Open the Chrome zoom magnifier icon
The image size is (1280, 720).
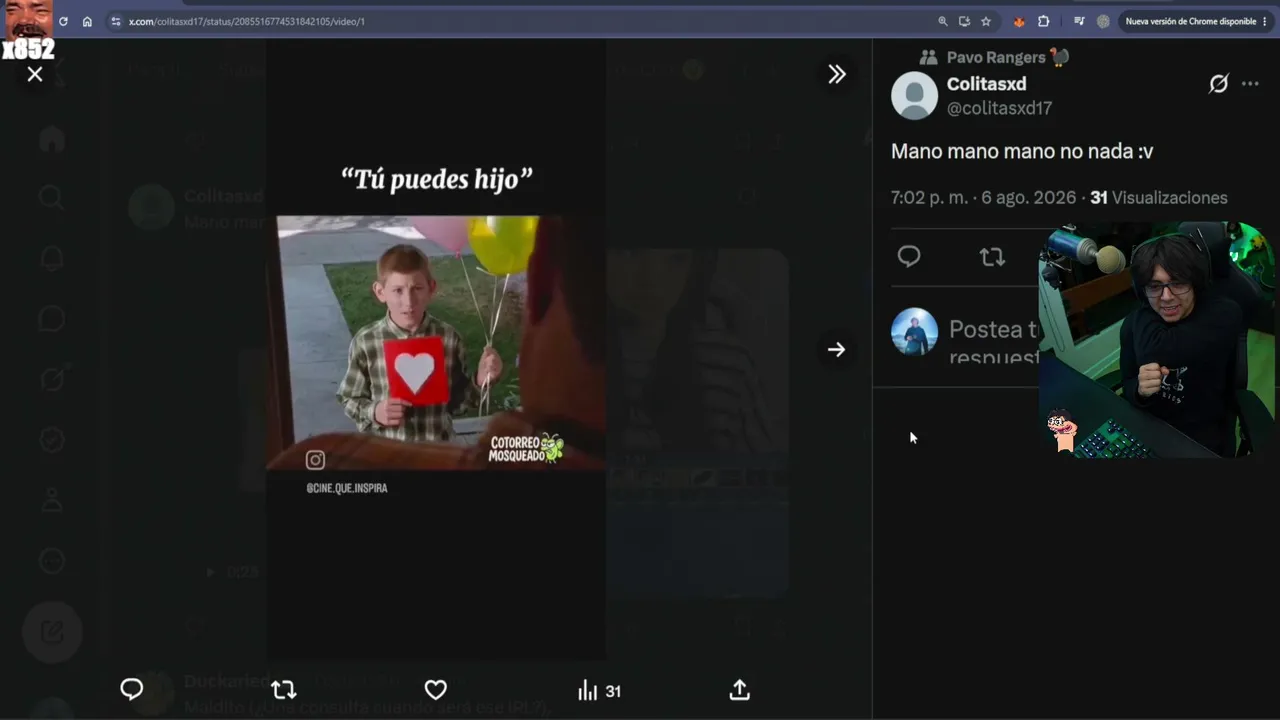coord(942,21)
